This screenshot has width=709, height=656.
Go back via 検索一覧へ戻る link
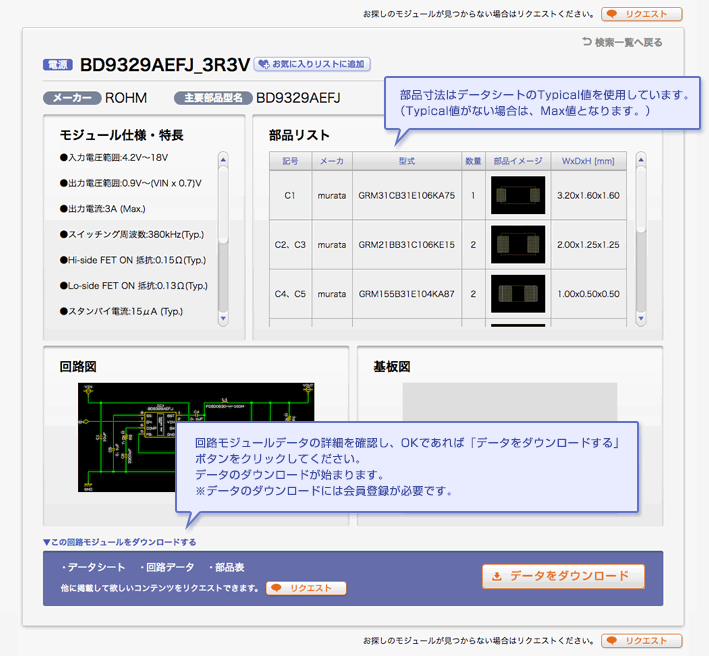[x=622, y=42]
